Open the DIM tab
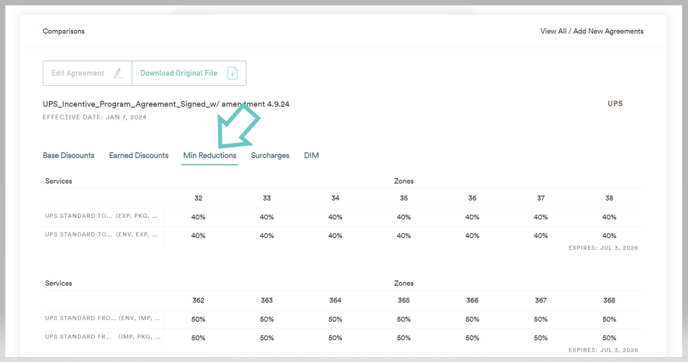This screenshot has width=688, height=362. [312, 155]
